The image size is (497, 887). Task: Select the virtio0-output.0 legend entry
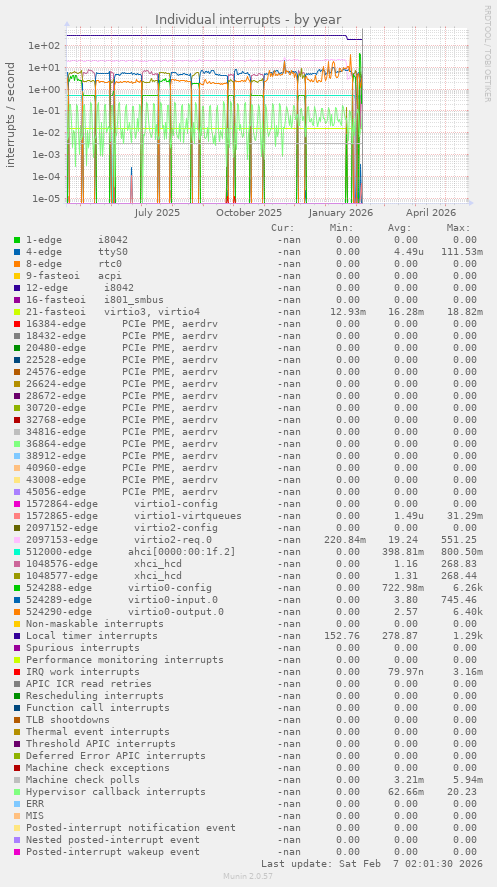coord(124,612)
